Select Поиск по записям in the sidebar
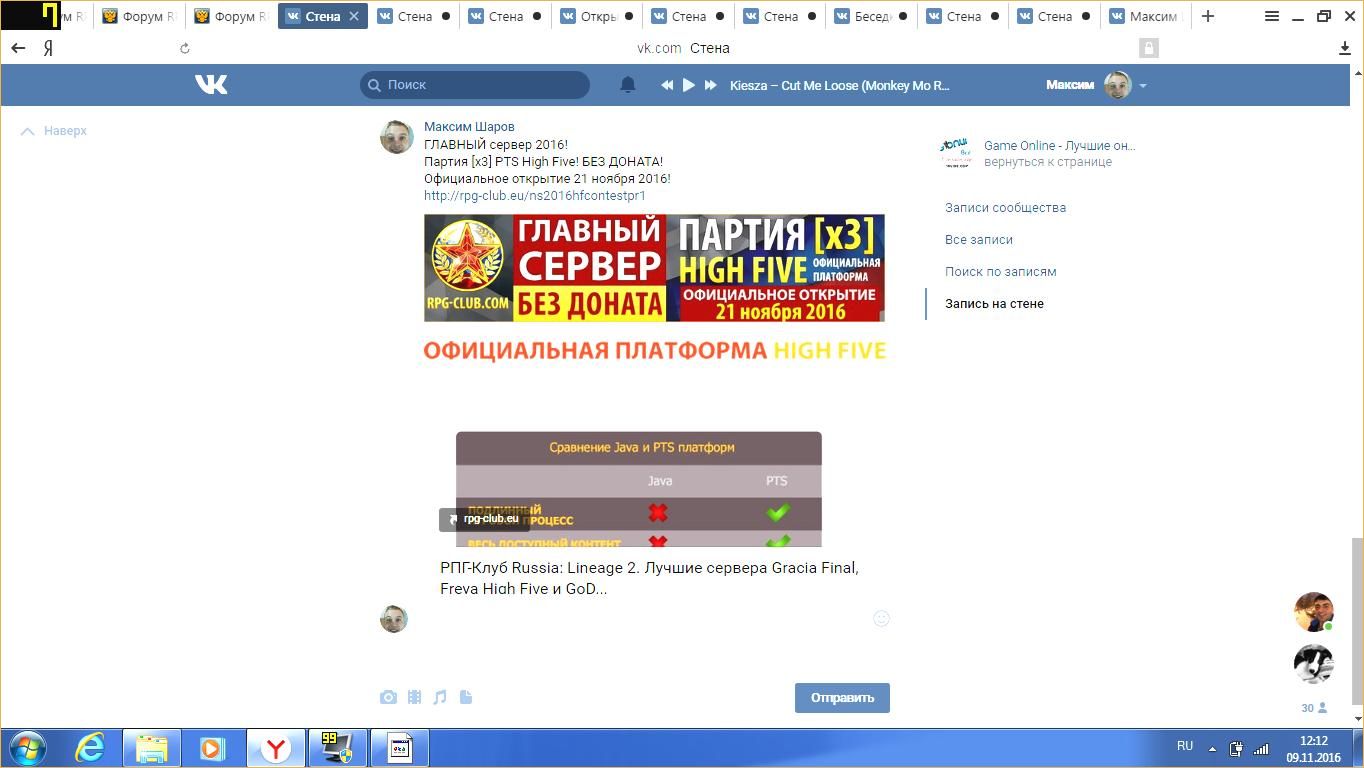This screenshot has width=1364, height=768. (x=1001, y=272)
